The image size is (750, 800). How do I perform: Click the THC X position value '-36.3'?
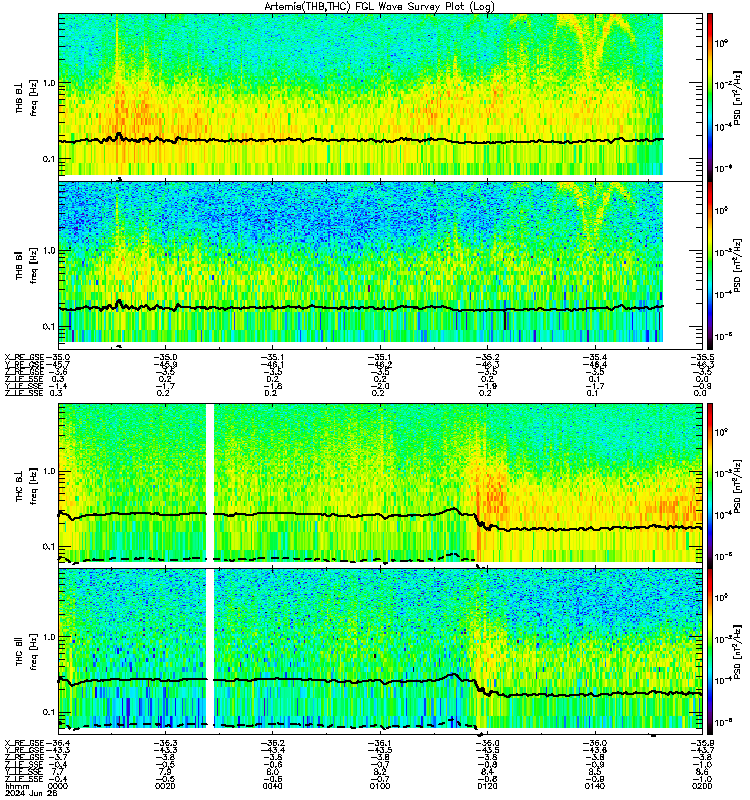[x=165, y=743]
